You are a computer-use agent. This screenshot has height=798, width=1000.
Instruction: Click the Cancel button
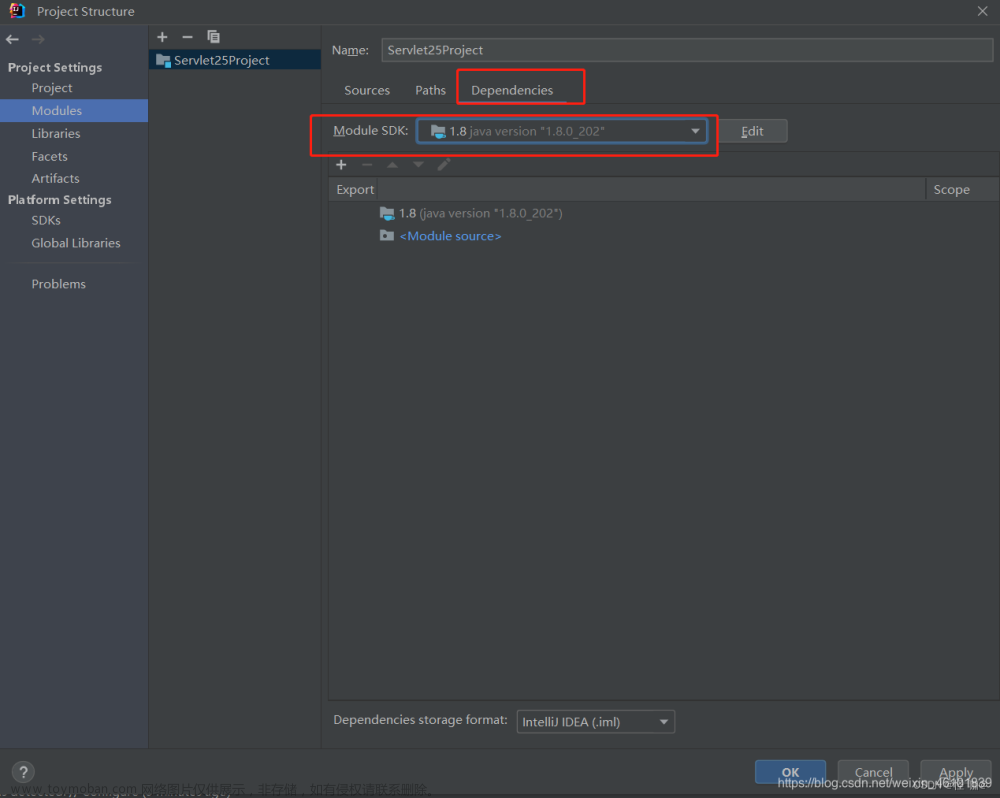[873, 772]
